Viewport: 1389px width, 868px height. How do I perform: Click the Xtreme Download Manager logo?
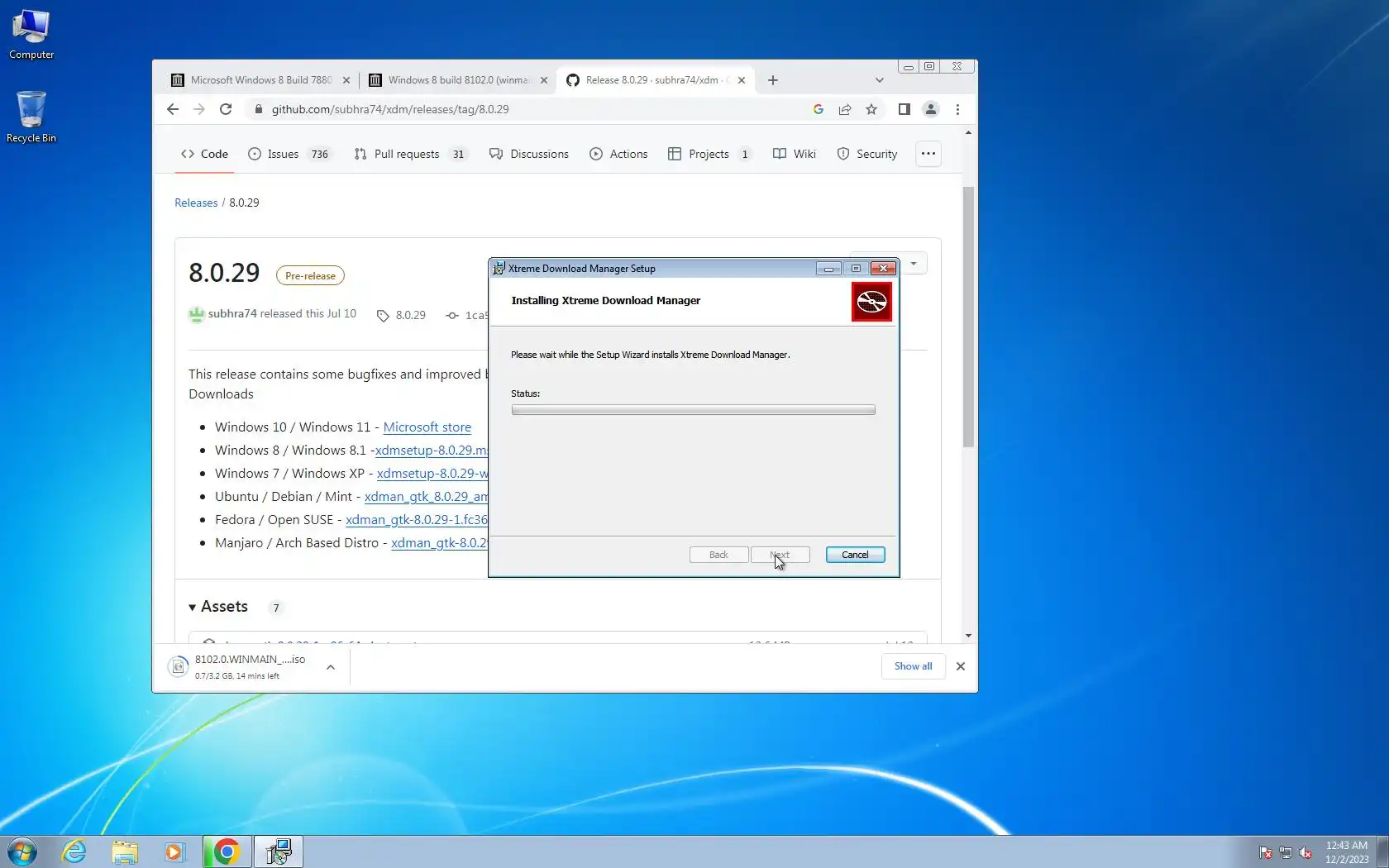871,302
